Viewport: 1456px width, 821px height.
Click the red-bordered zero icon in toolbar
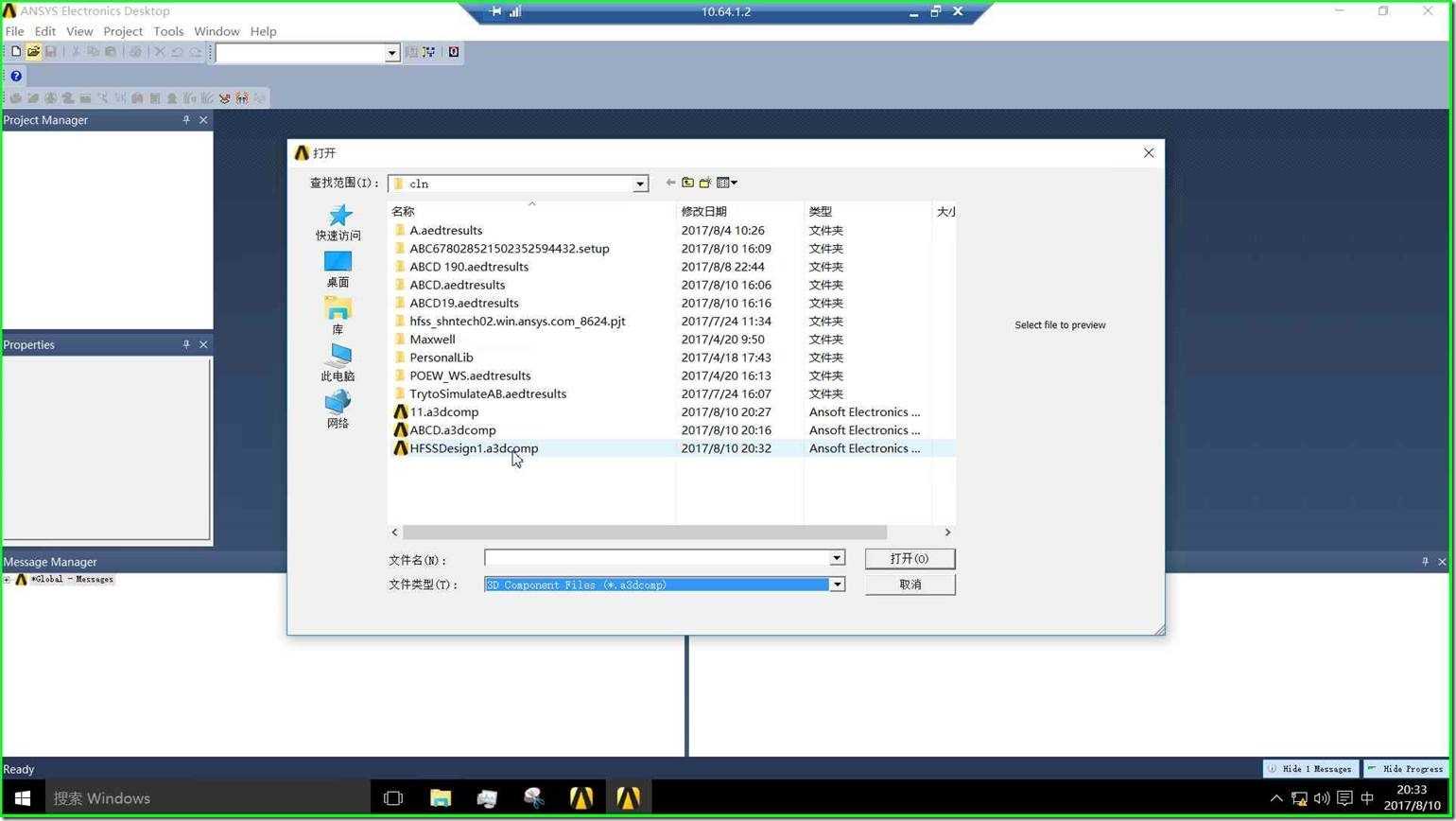pos(454,52)
